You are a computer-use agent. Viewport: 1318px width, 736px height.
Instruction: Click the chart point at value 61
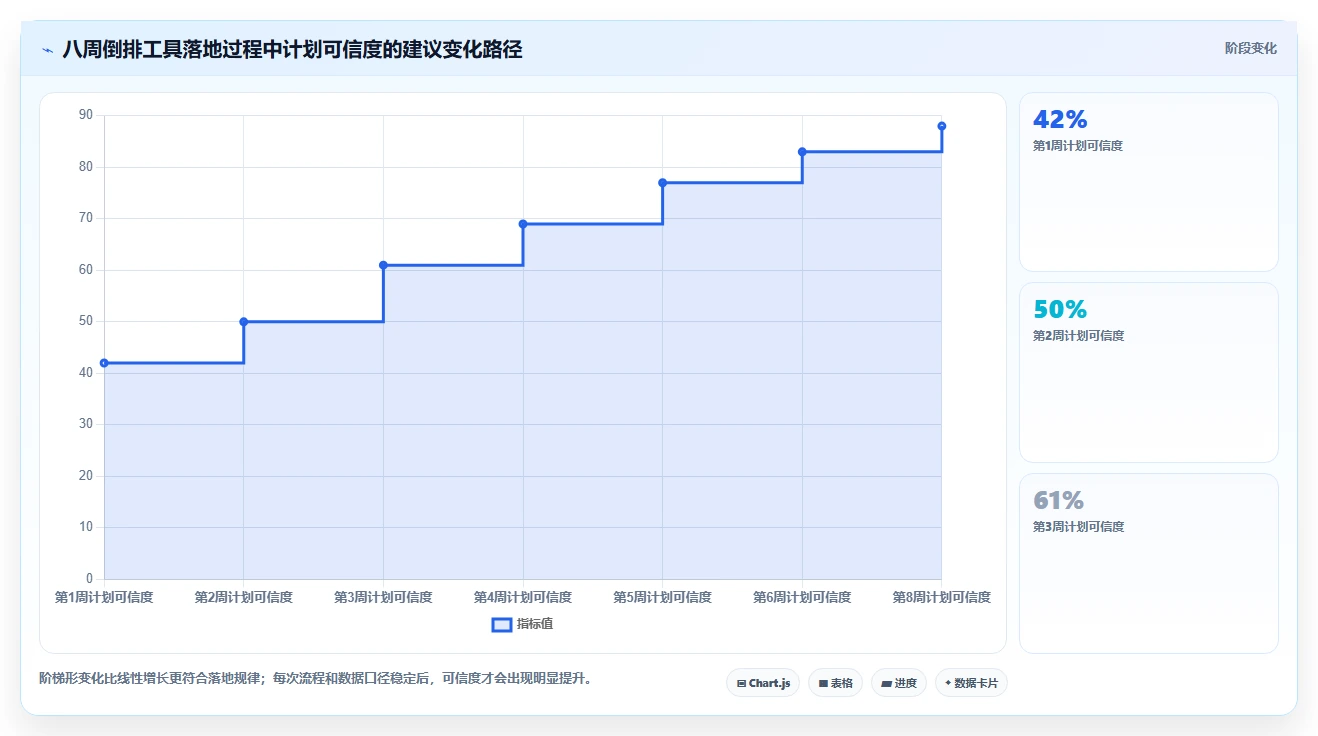click(383, 265)
